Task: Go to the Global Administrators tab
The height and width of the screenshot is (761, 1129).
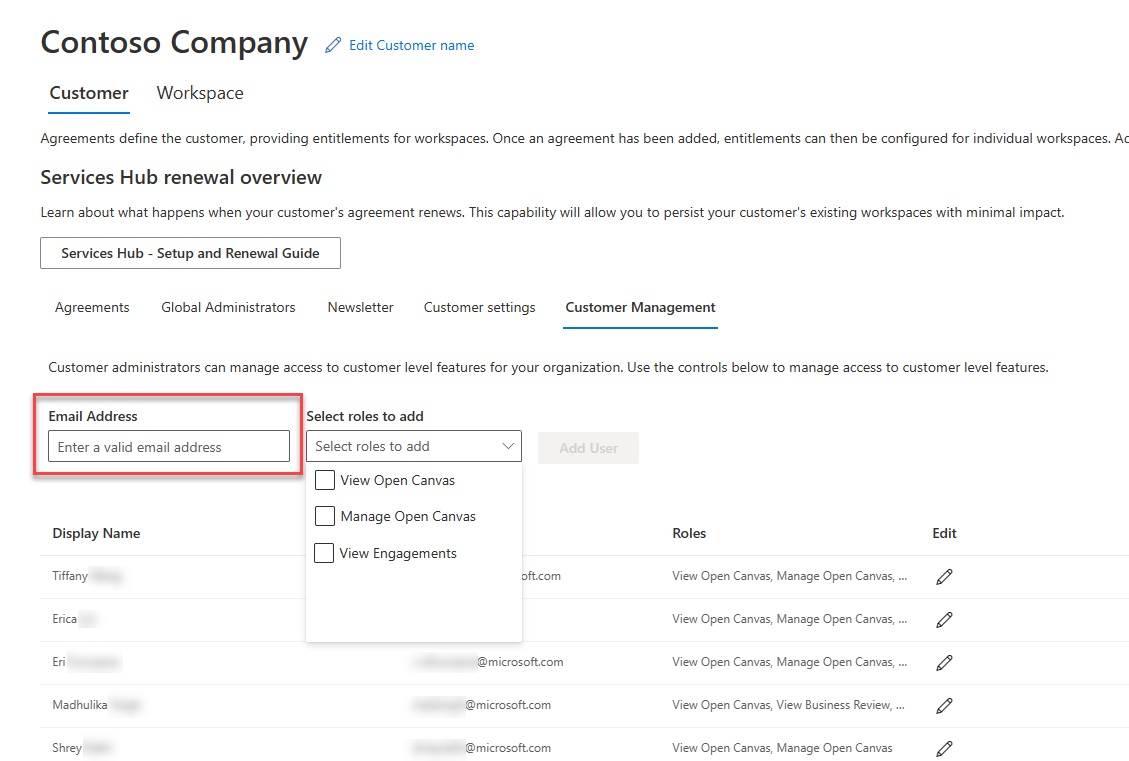Action: click(x=228, y=308)
